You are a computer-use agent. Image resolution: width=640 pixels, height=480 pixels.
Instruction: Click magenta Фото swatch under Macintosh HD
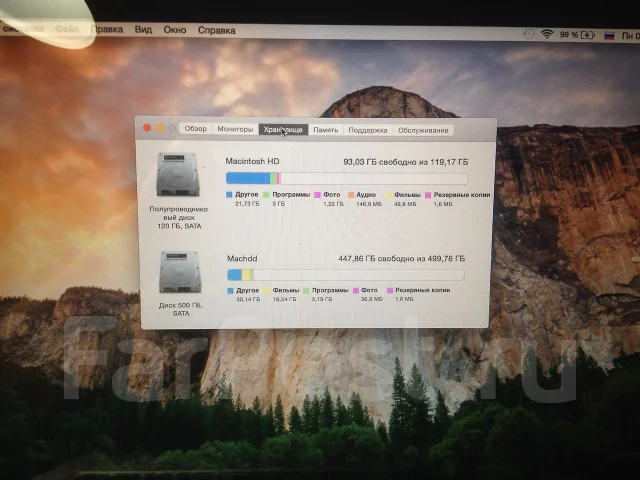click(317, 195)
